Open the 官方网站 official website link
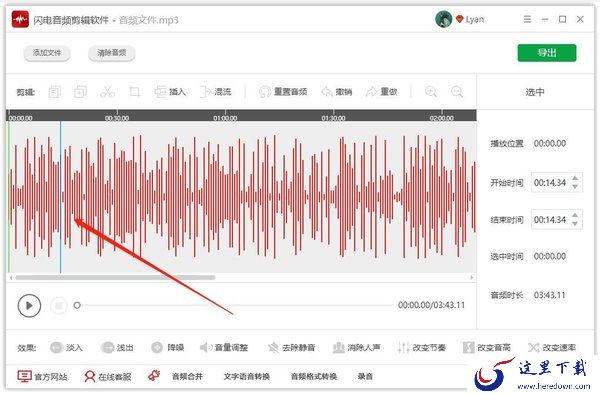 pyautogui.click(x=42, y=376)
